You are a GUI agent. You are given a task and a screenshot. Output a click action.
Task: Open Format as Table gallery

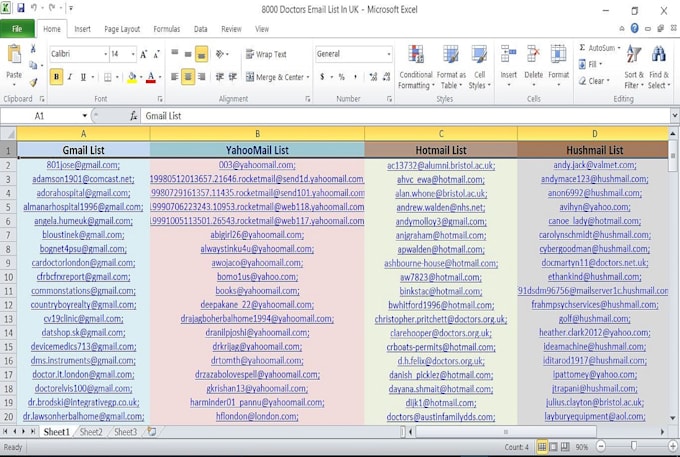[451, 67]
